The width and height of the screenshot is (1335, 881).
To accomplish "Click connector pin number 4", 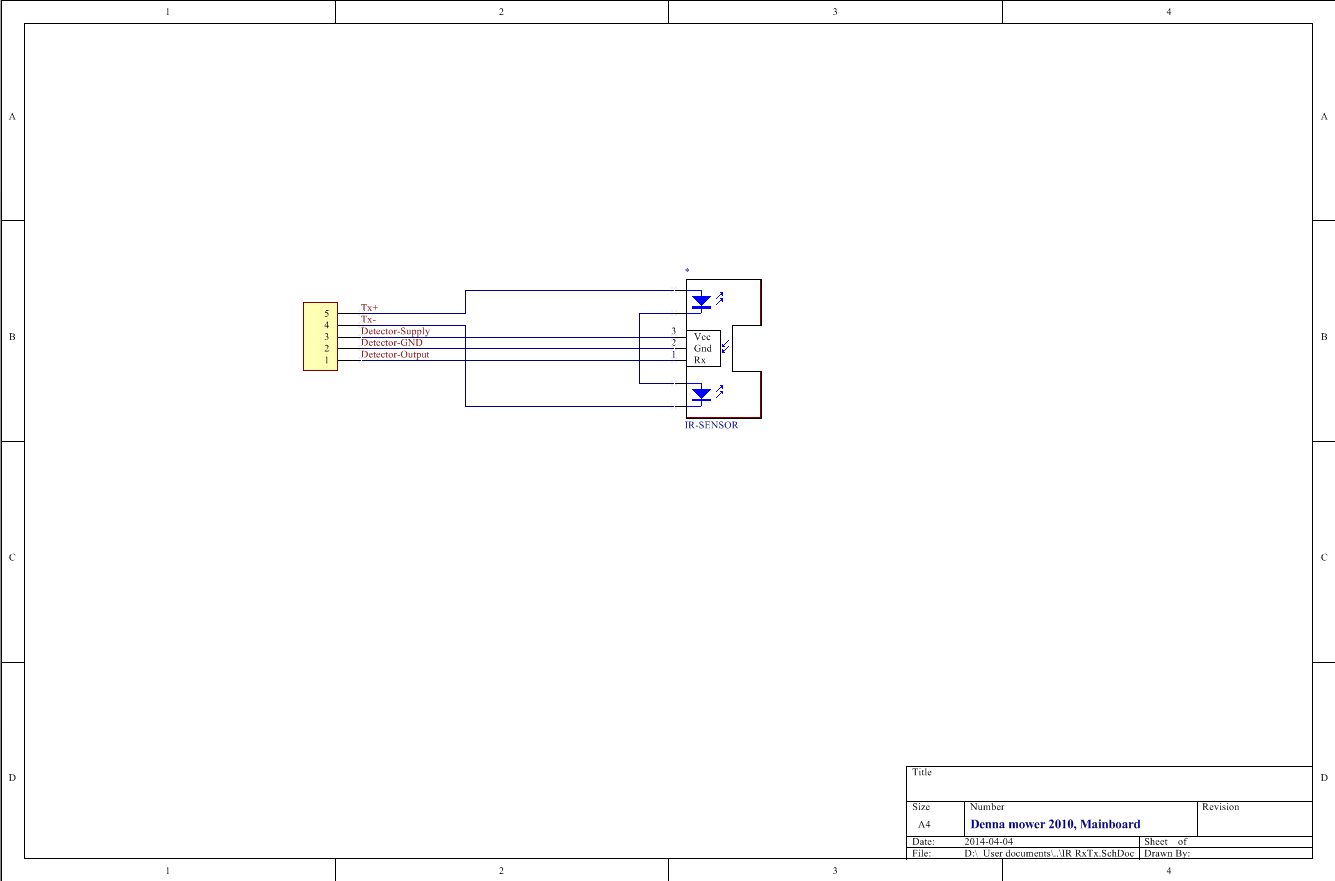I will point(327,325).
